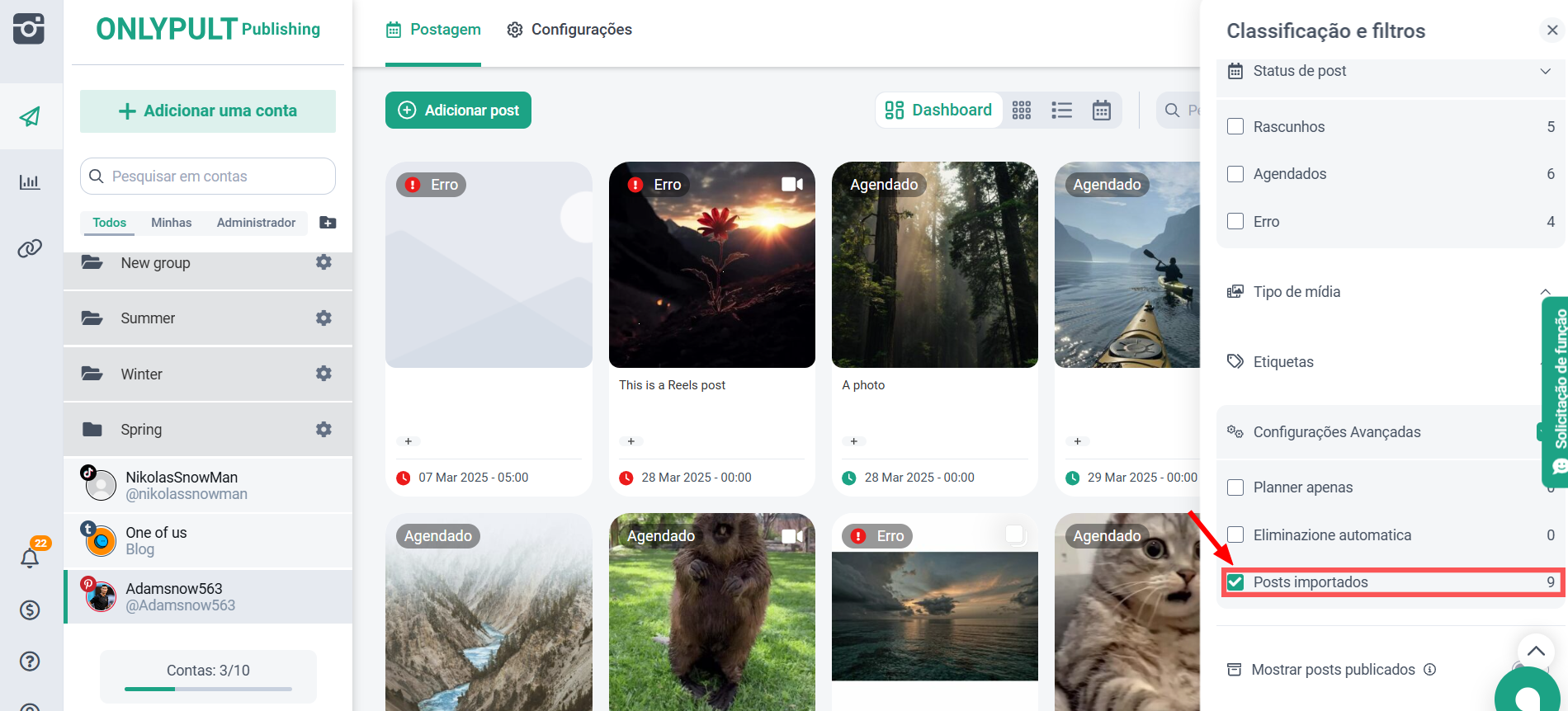The height and width of the screenshot is (711, 1568).
Task: Open settings gear for Summer group
Action: click(x=324, y=318)
